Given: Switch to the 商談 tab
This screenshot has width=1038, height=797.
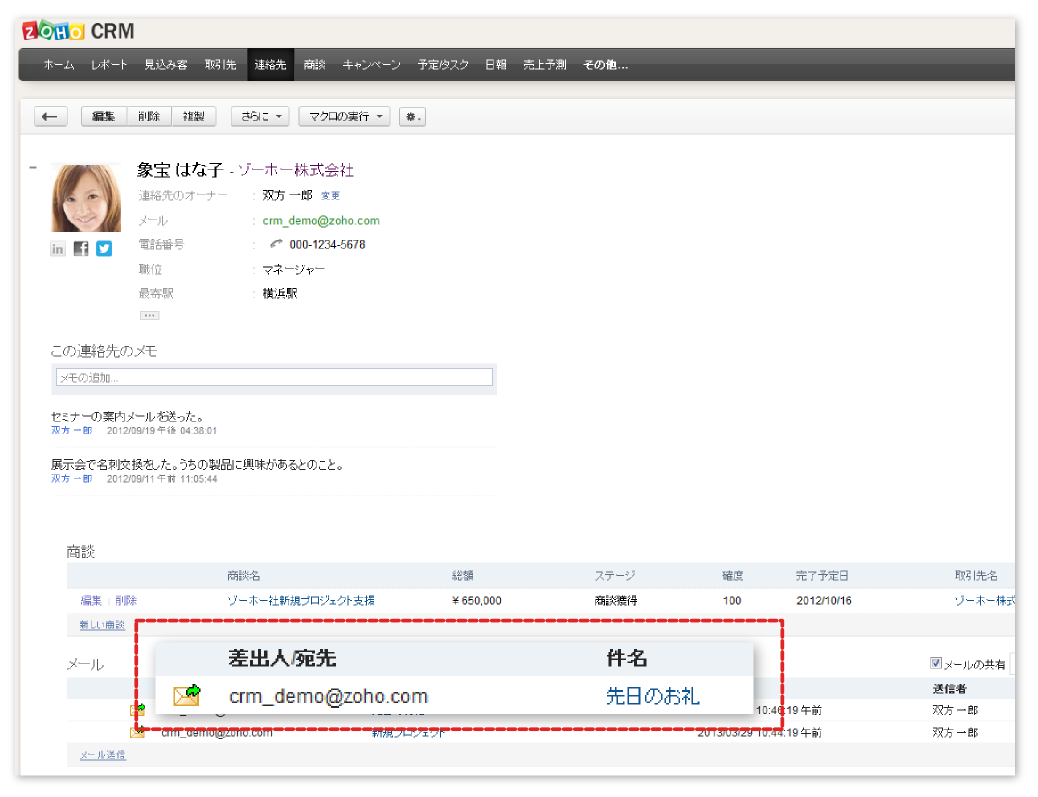Looking at the screenshot, I should [314, 65].
